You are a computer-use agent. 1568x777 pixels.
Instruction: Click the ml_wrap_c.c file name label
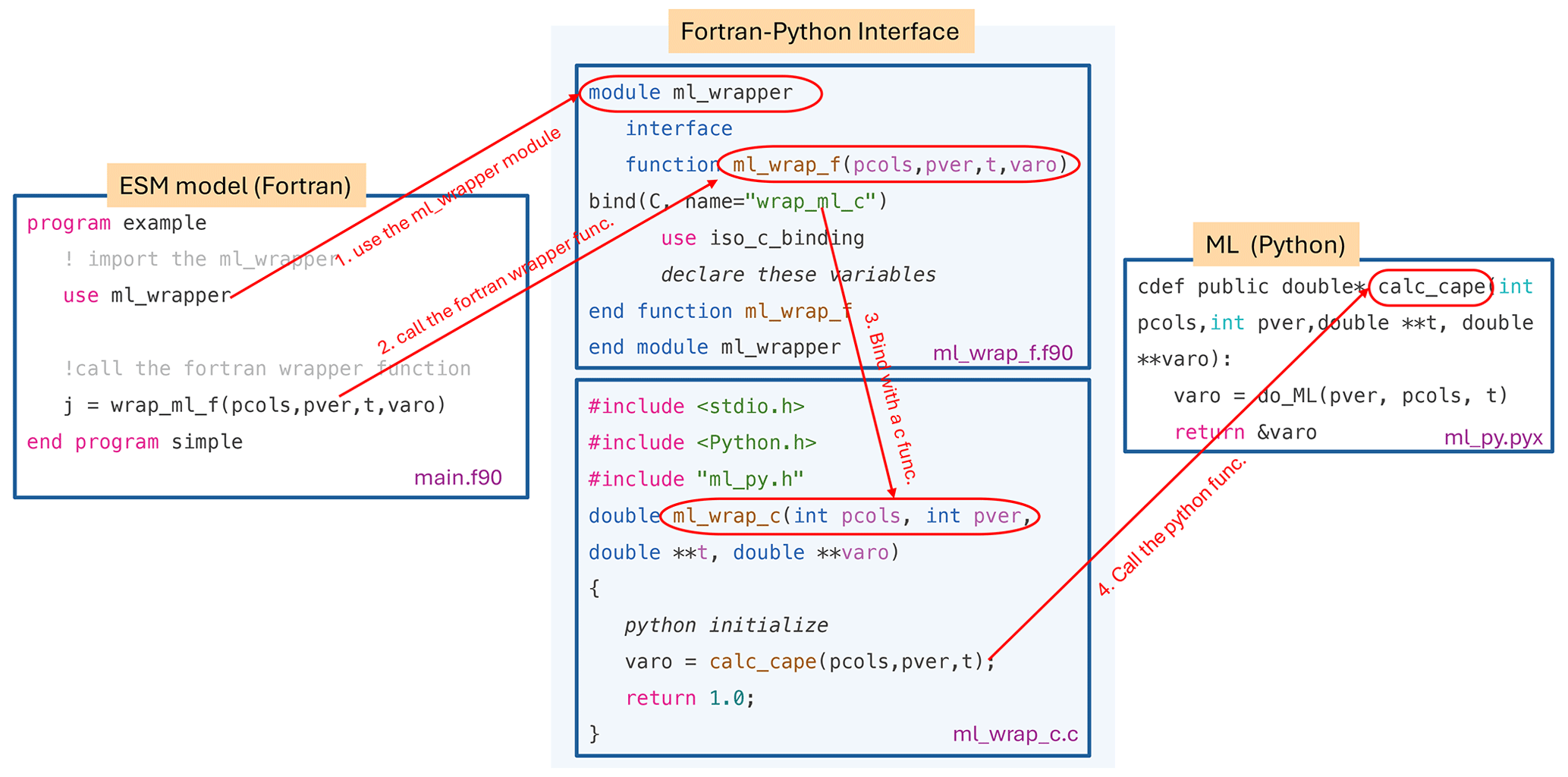click(1015, 734)
